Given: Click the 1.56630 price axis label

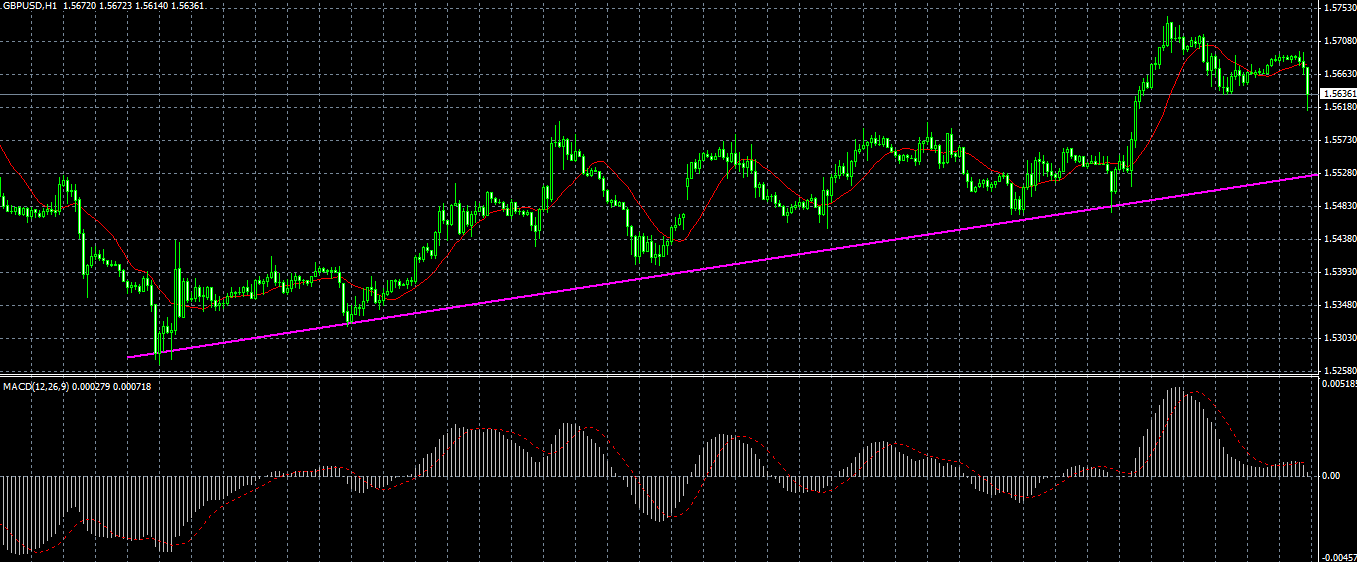Looking at the screenshot, I should [x=1339, y=74].
